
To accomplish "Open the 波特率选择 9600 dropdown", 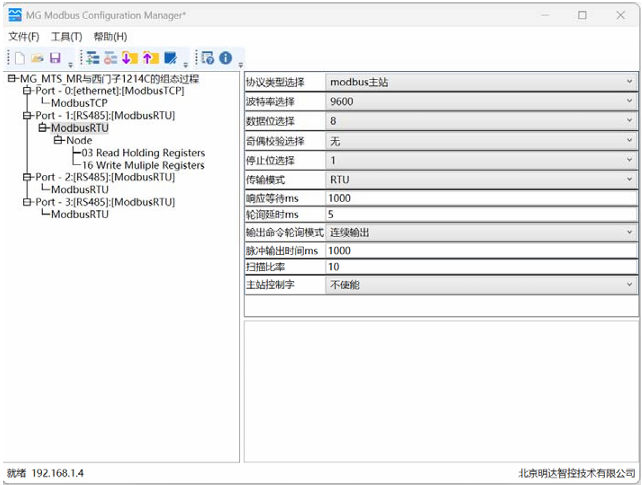I will point(481,101).
